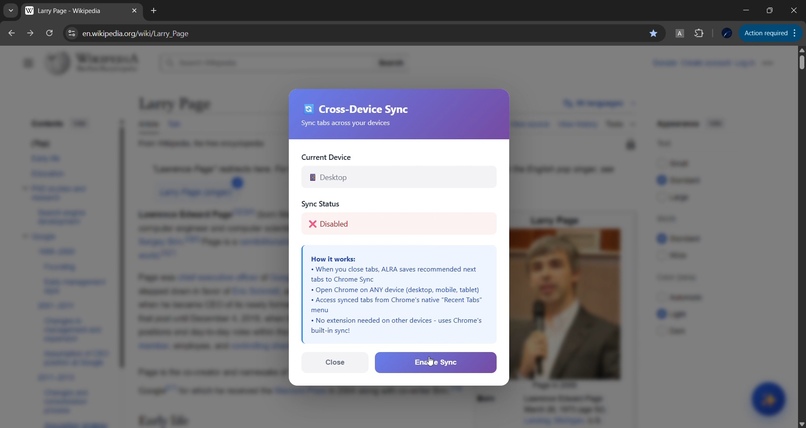The image size is (806, 428).
Task: Expand PhD studies section in Contents
Action: (x=25, y=189)
